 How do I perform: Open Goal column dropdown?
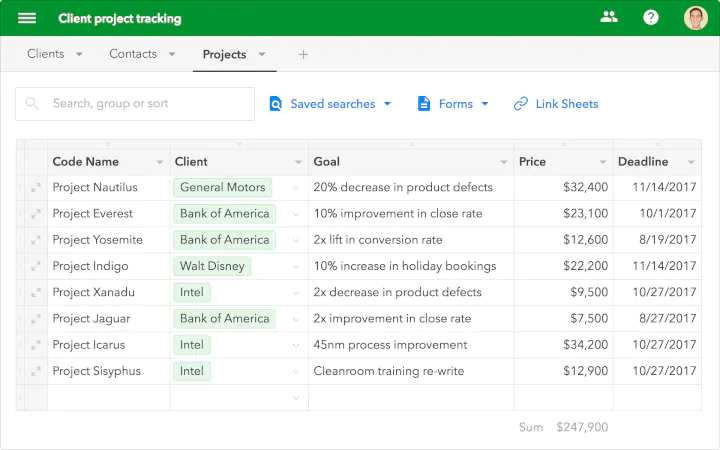[x=504, y=162]
